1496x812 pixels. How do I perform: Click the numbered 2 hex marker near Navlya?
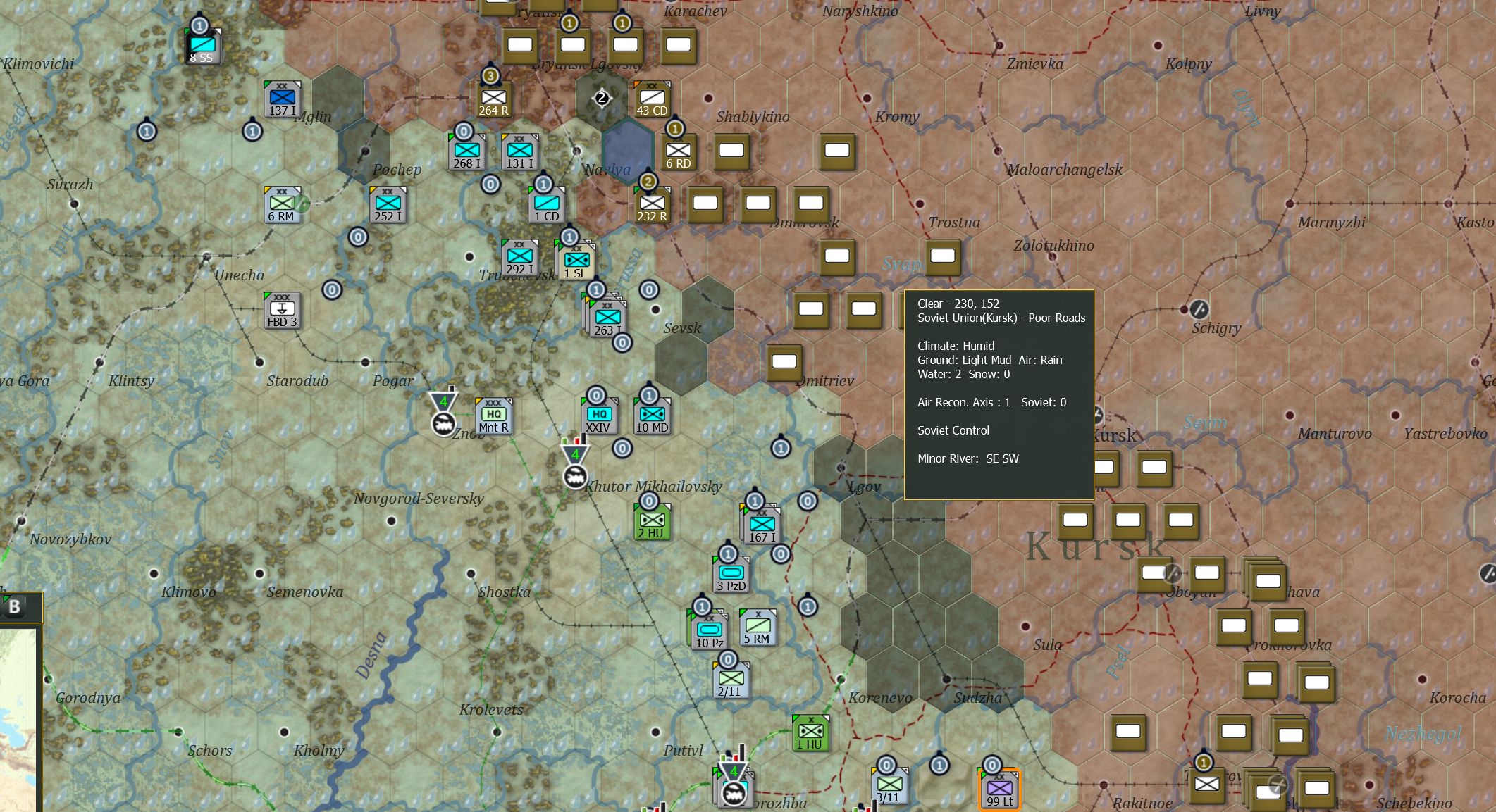[602, 98]
